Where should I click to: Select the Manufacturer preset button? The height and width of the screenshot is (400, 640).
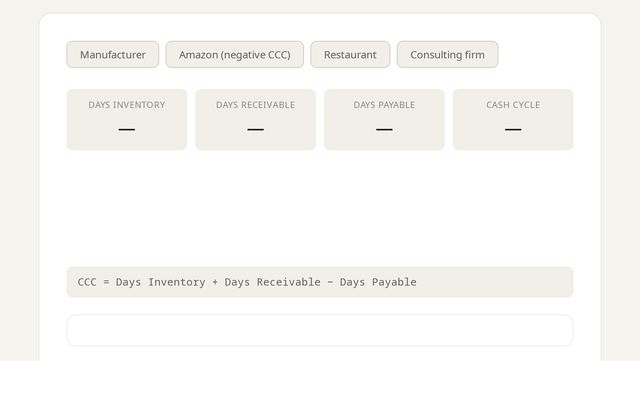coord(113,55)
